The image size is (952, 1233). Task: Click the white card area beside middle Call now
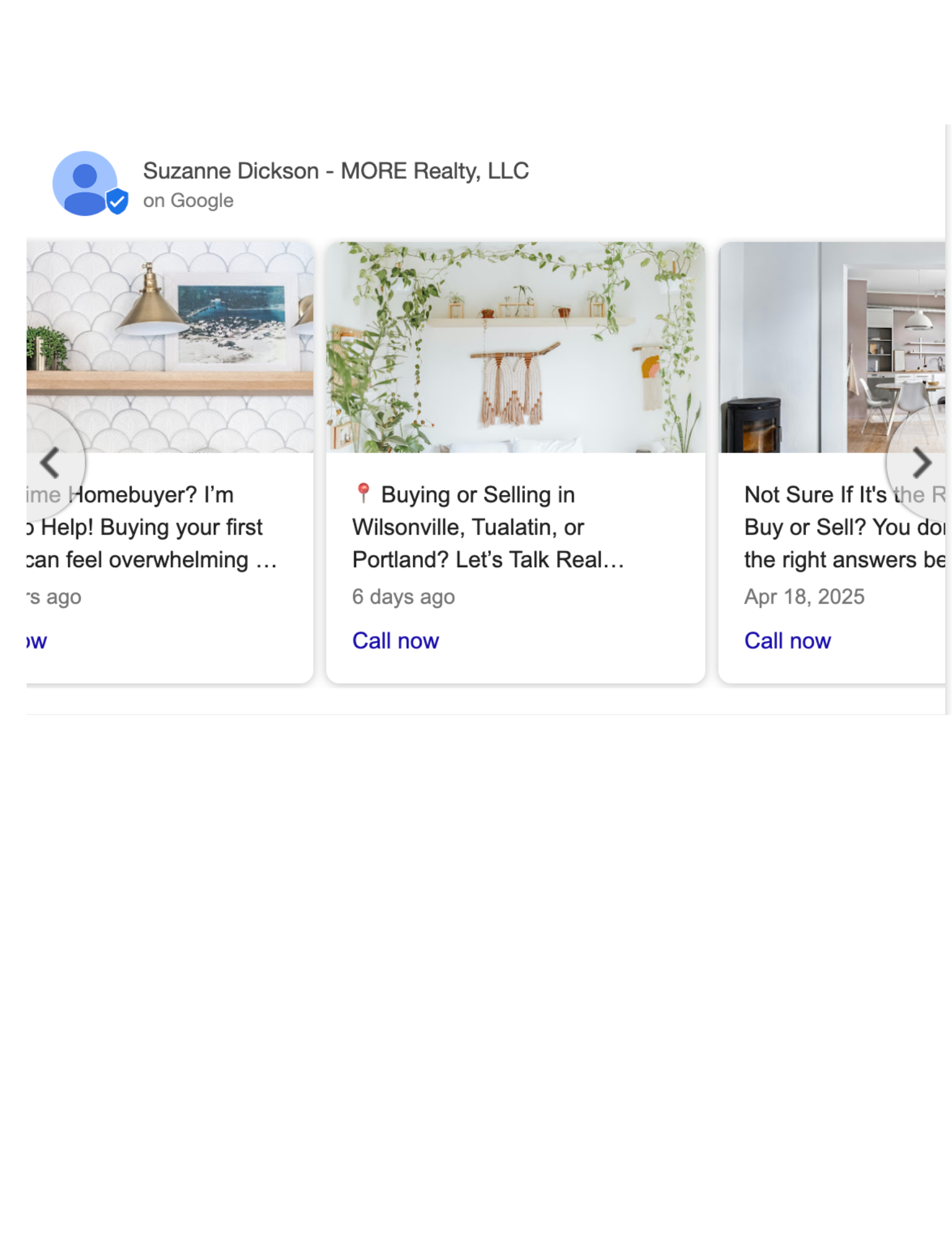(573, 641)
